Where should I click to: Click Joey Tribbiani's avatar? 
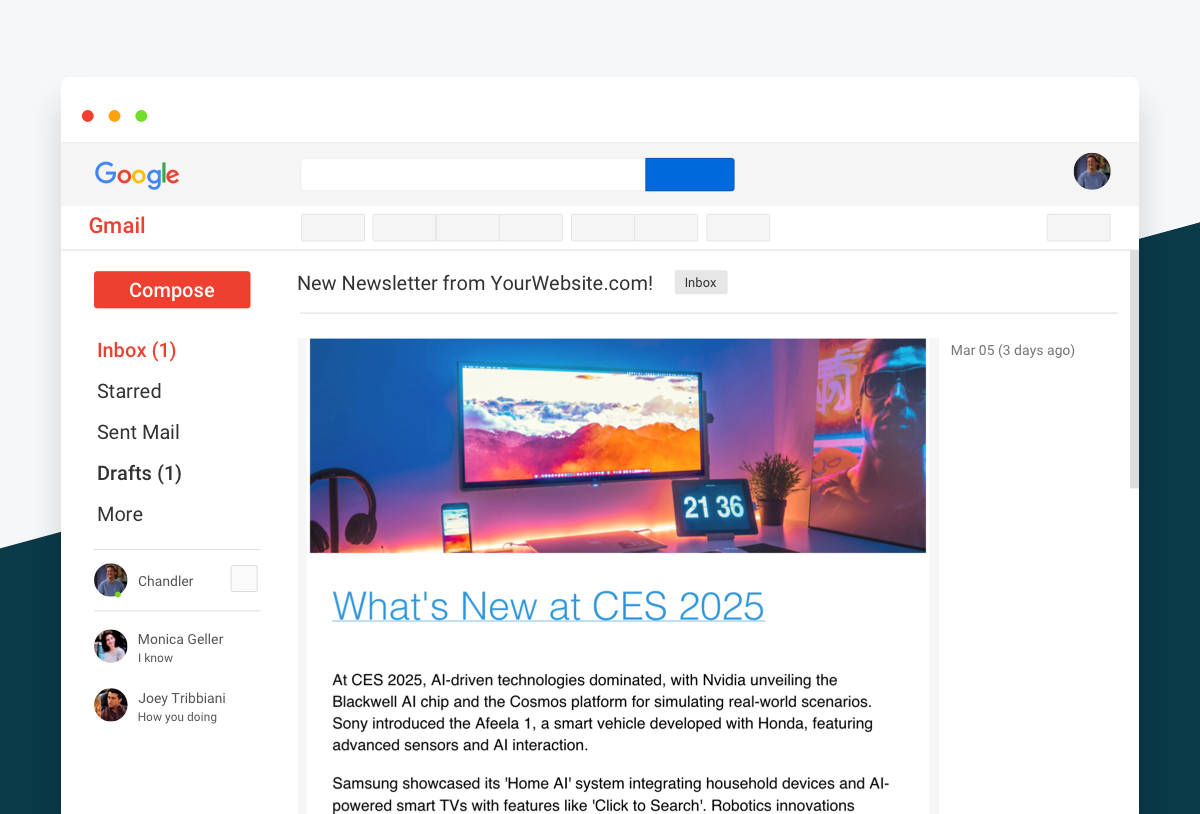(110, 705)
